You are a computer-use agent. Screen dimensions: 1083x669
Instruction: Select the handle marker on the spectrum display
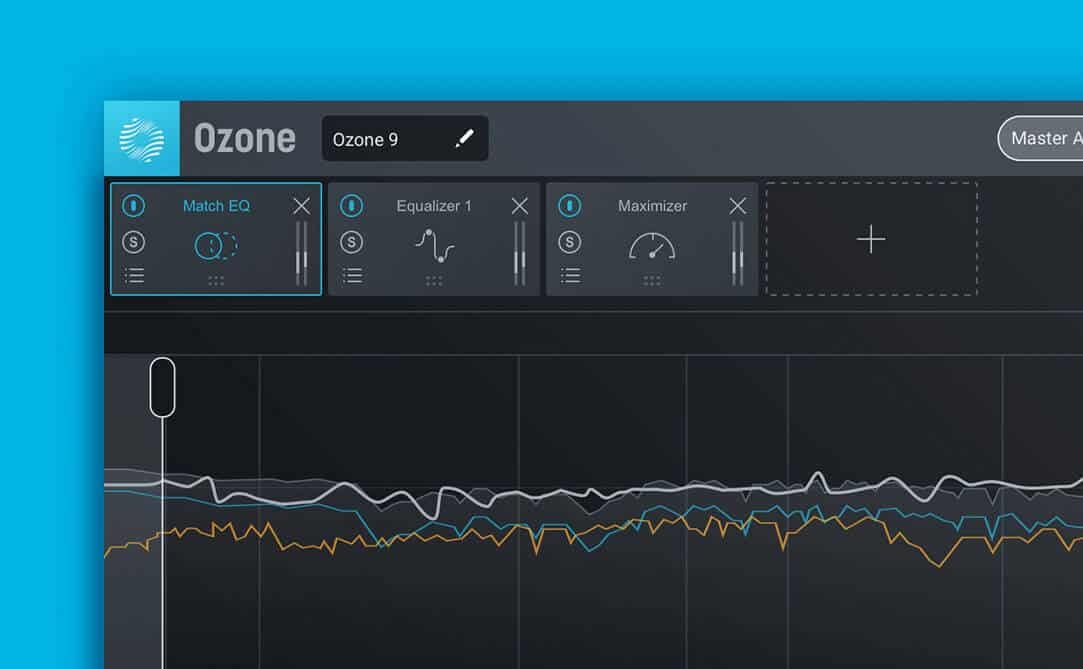coord(163,386)
